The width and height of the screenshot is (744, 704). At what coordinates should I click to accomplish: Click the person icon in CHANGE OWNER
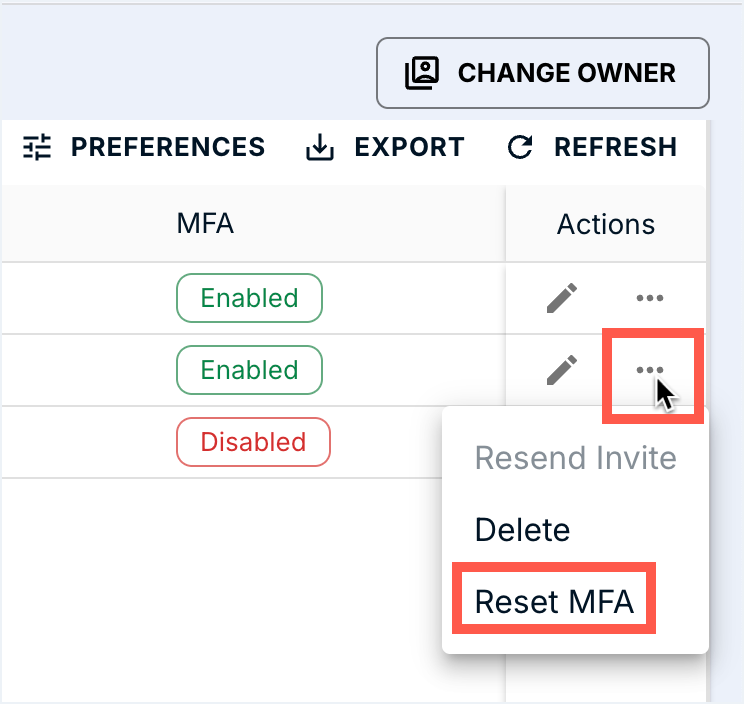[423, 73]
